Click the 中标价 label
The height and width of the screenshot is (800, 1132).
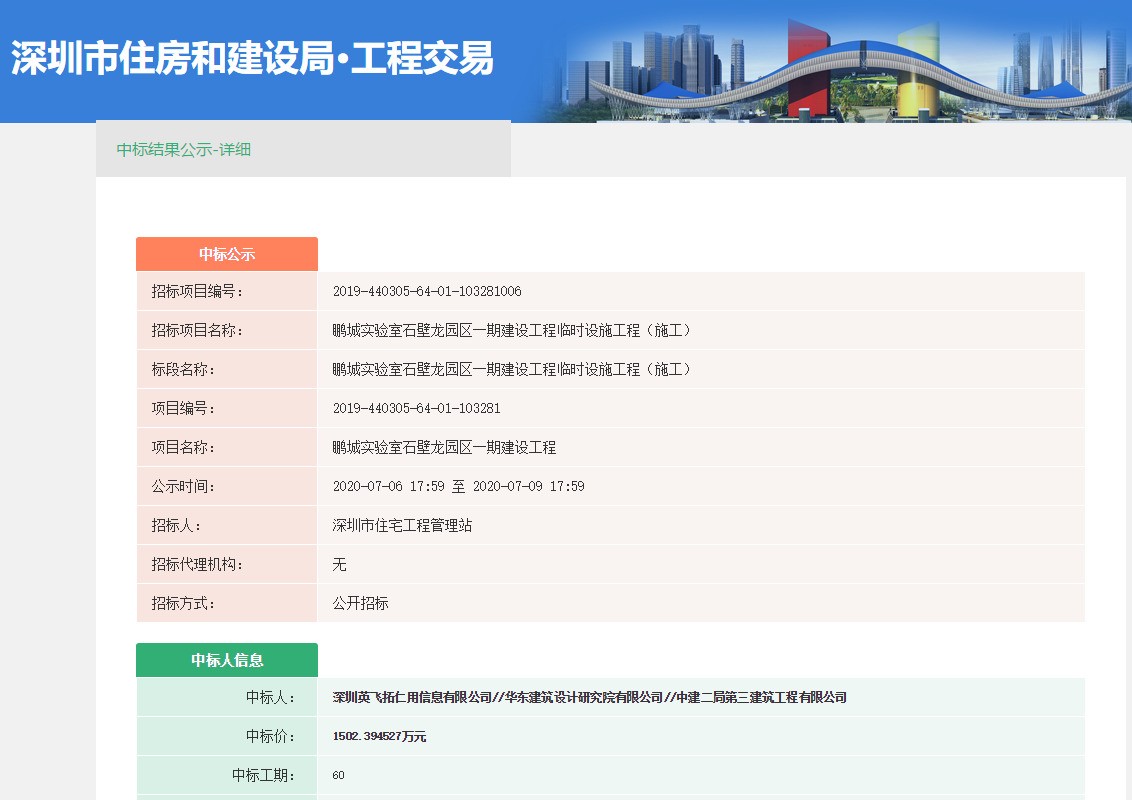[271, 736]
